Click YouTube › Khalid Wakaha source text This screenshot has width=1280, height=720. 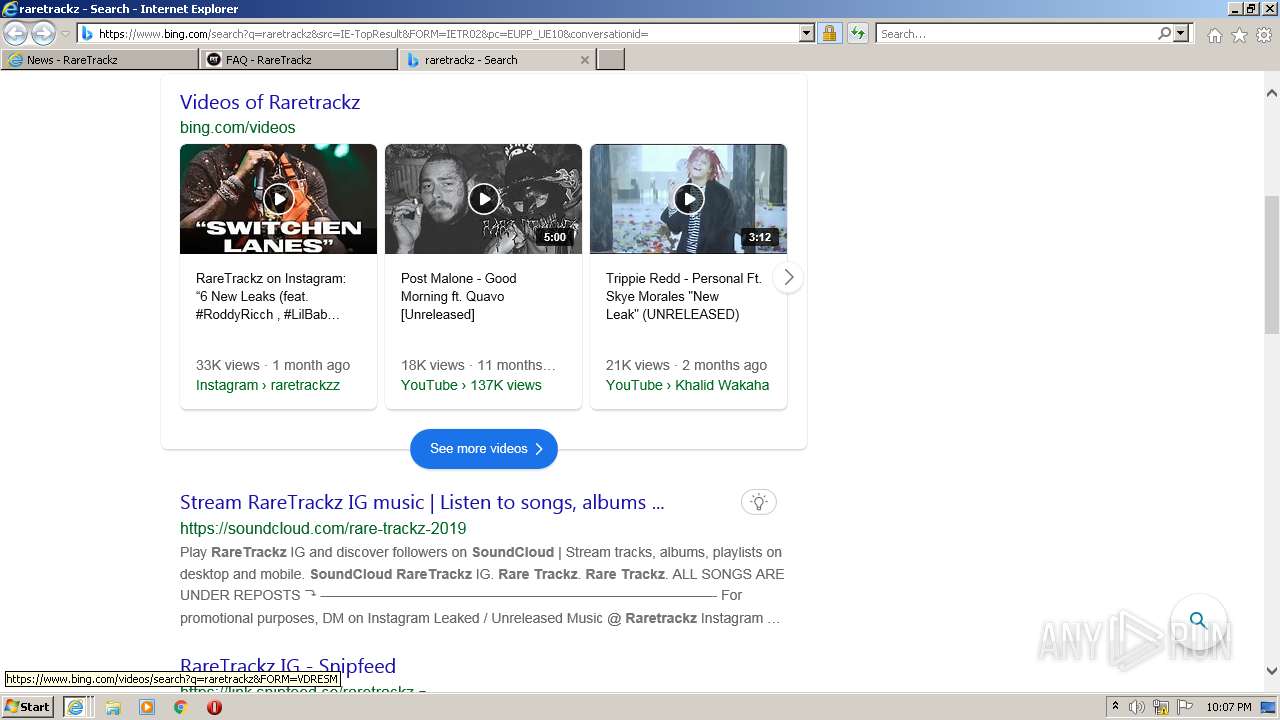(688, 385)
